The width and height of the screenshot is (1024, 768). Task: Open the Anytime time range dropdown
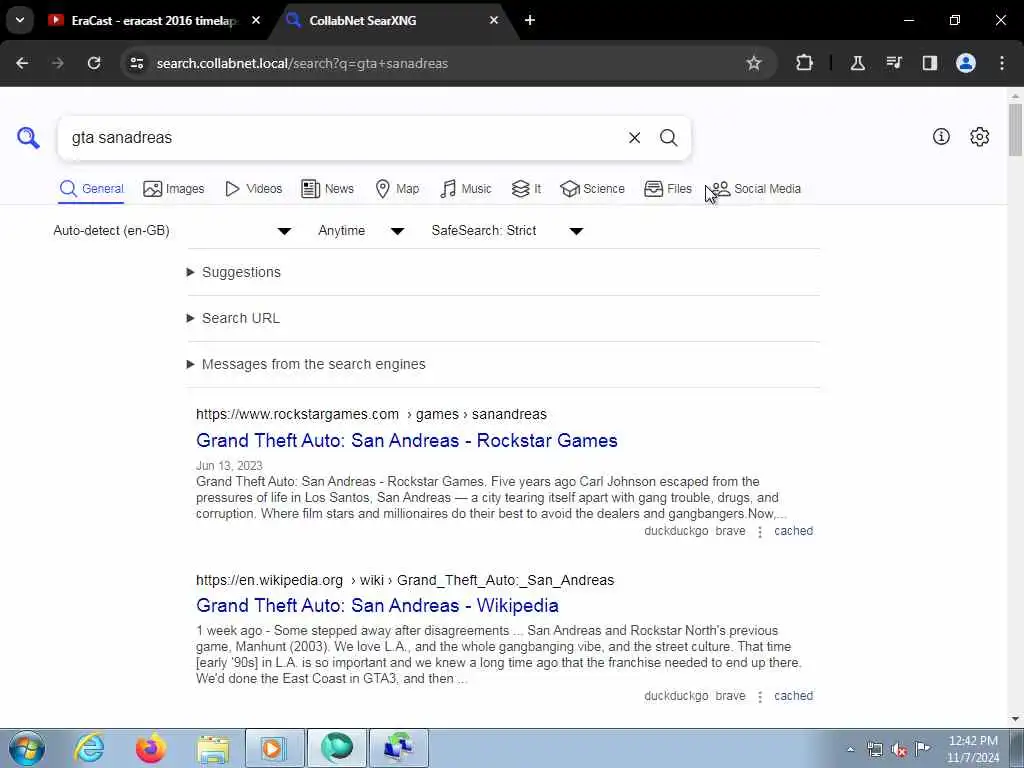[x=361, y=231]
